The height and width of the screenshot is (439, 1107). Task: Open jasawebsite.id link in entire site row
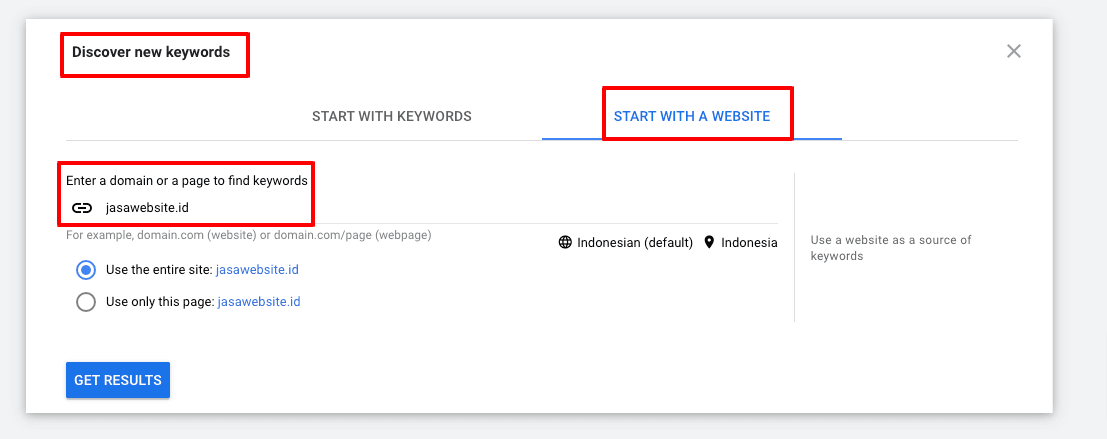pos(258,270)
